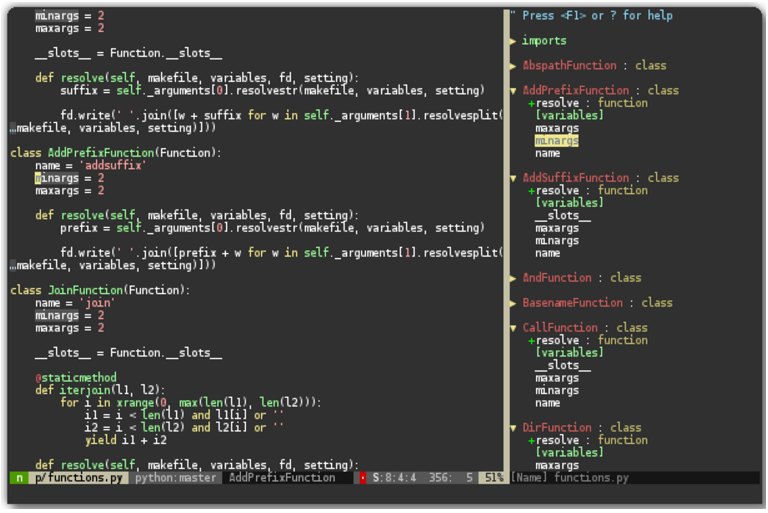Select name tag under CallFunction
This screenshot has height=513, width=768.
pos(548,403)
